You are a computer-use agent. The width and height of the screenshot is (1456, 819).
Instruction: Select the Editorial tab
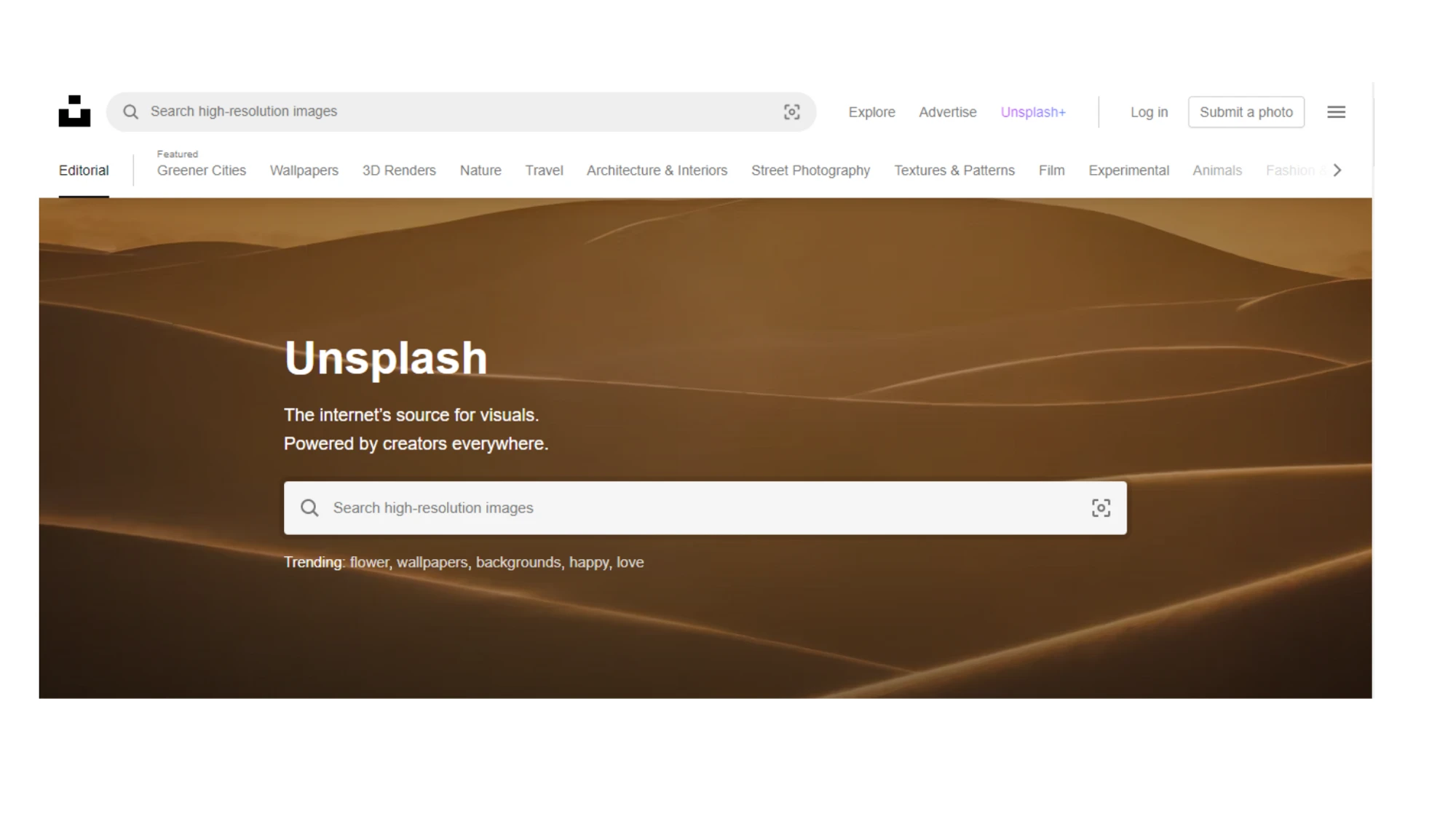tap(84, 170)
